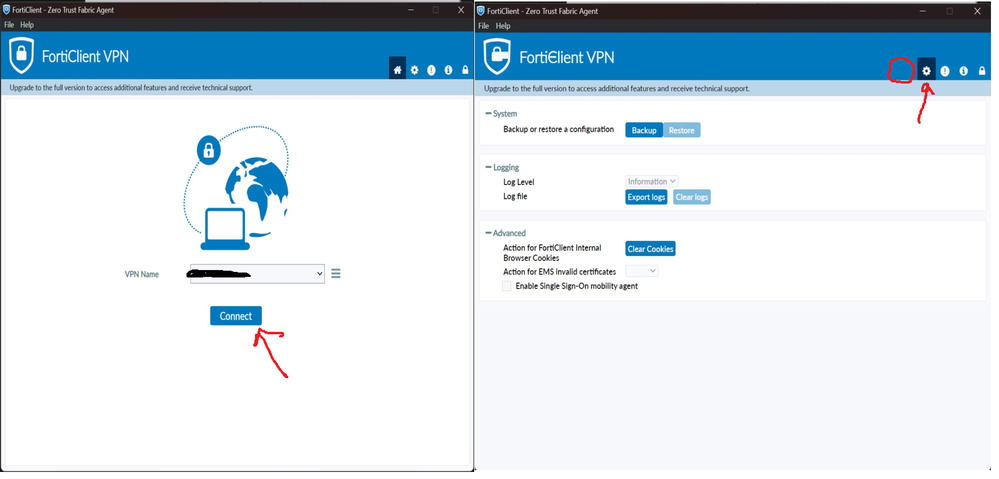Screen dimensions: 999x479
Task: Click the home icon in left FortiClient window
Action: point(398,70)
